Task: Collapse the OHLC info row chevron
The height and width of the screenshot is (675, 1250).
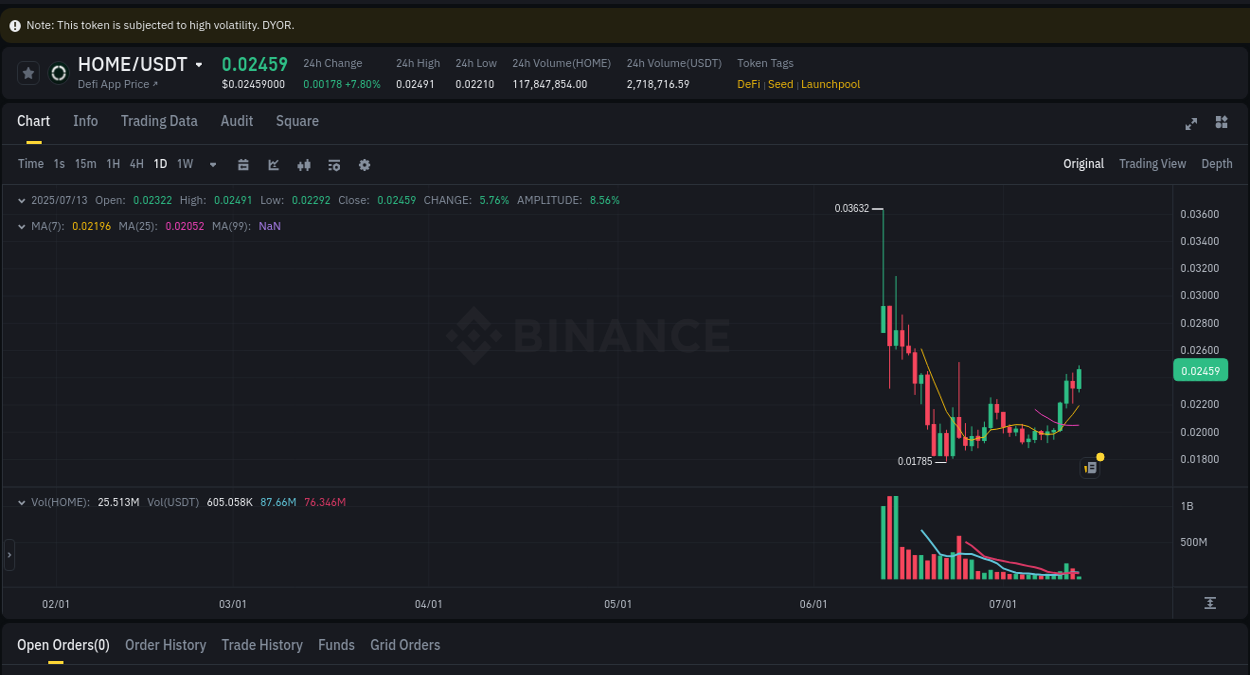Action: tap(20, 200)
